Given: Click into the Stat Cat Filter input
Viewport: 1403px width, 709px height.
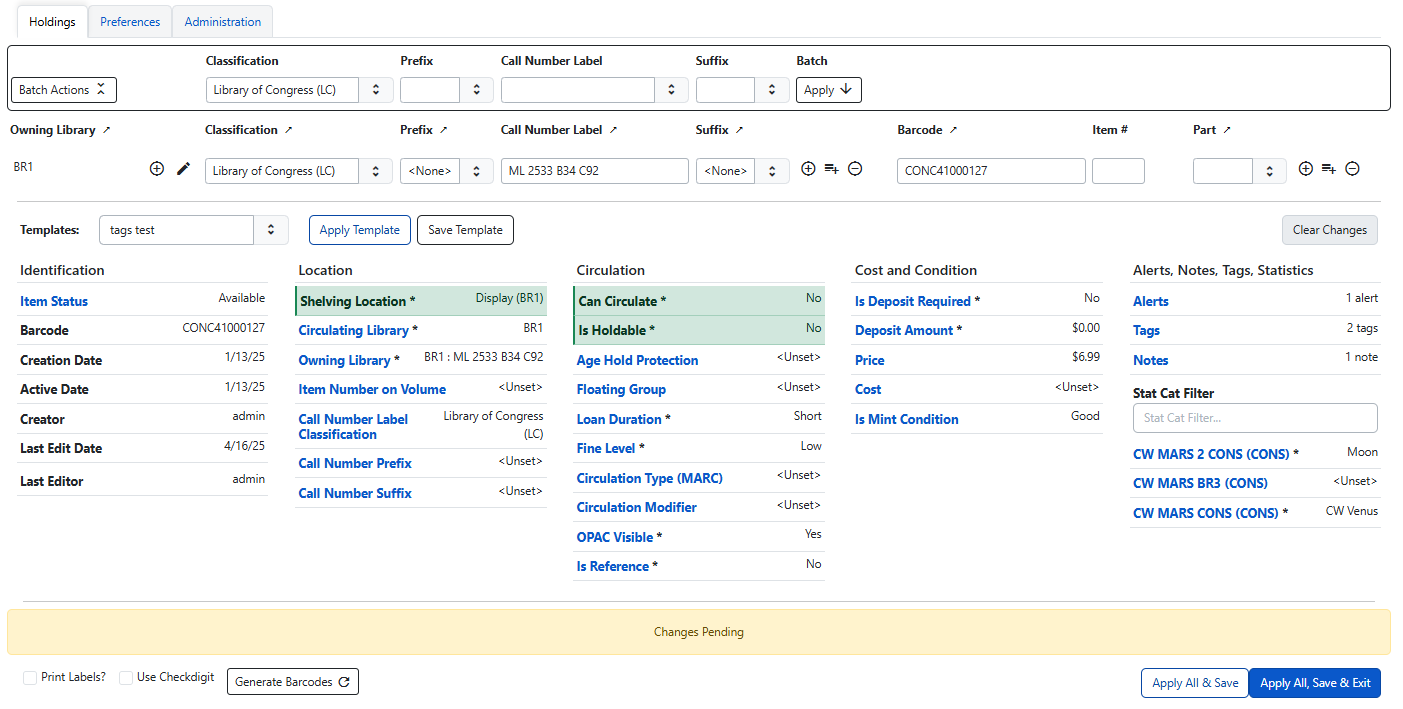Looking at the screenshot, I should coord(1254,418).
